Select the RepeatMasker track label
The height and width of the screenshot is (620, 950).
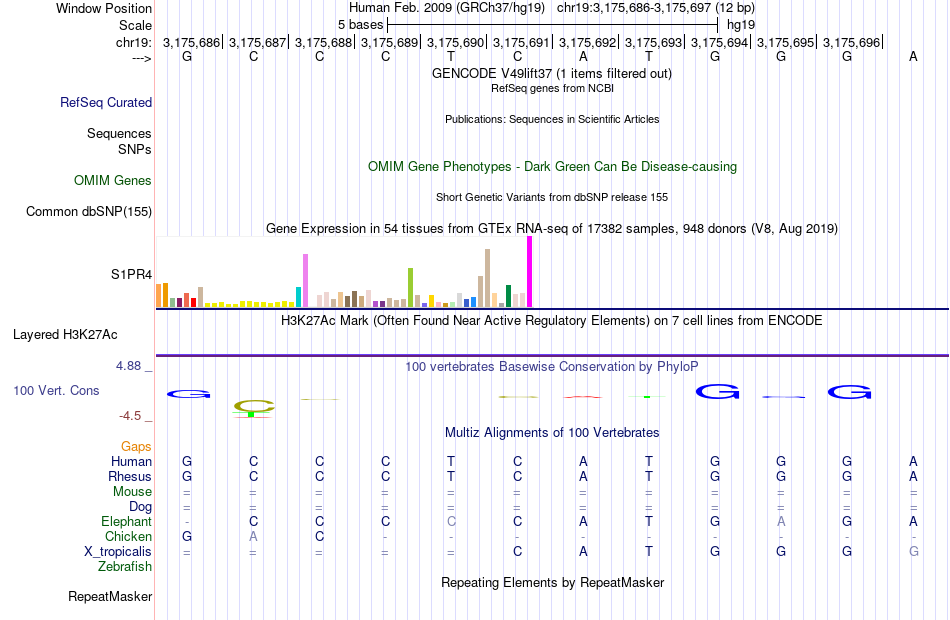(110, 596)
